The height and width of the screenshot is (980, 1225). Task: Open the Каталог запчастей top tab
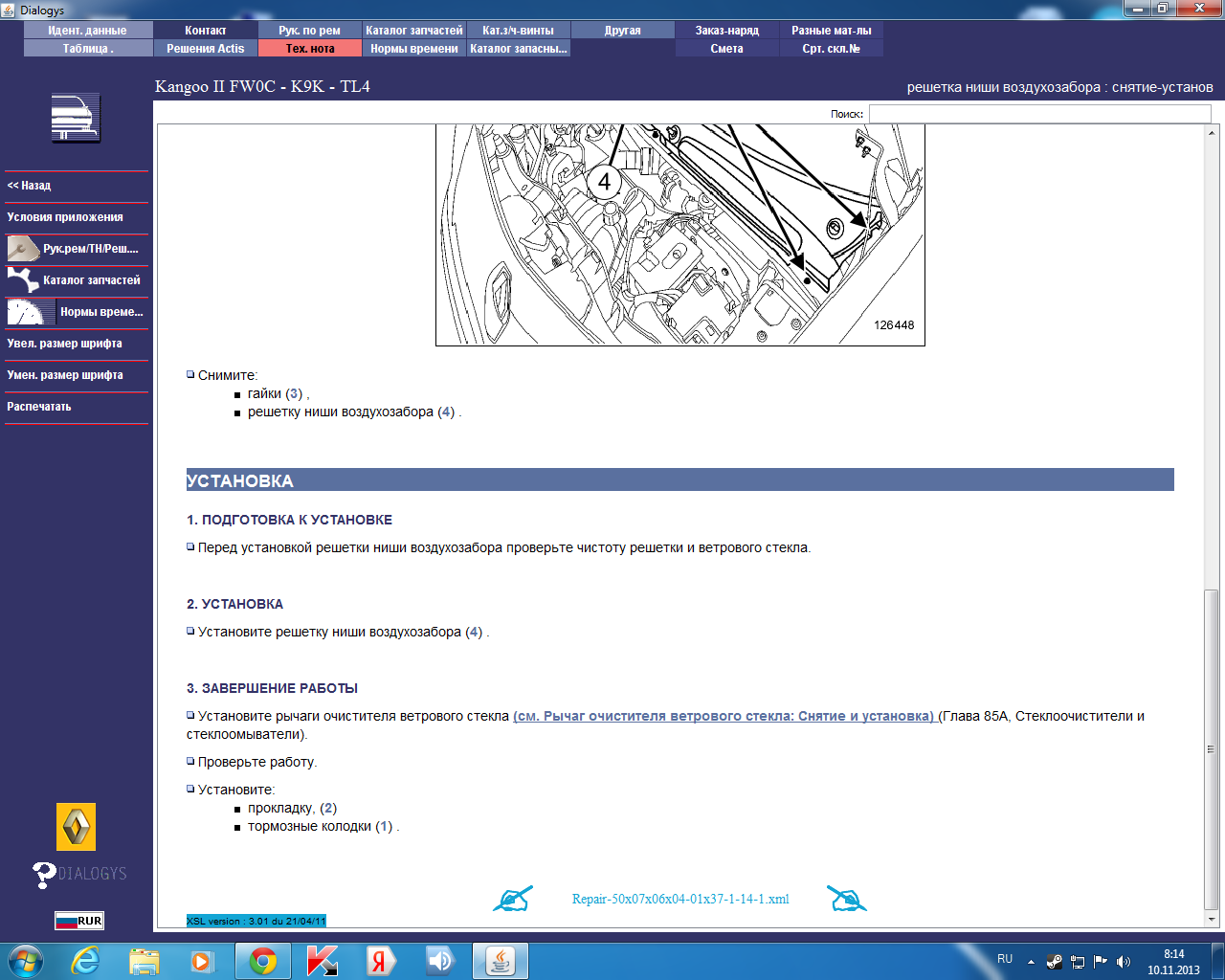pyautogui.click(x=414, y=31)
